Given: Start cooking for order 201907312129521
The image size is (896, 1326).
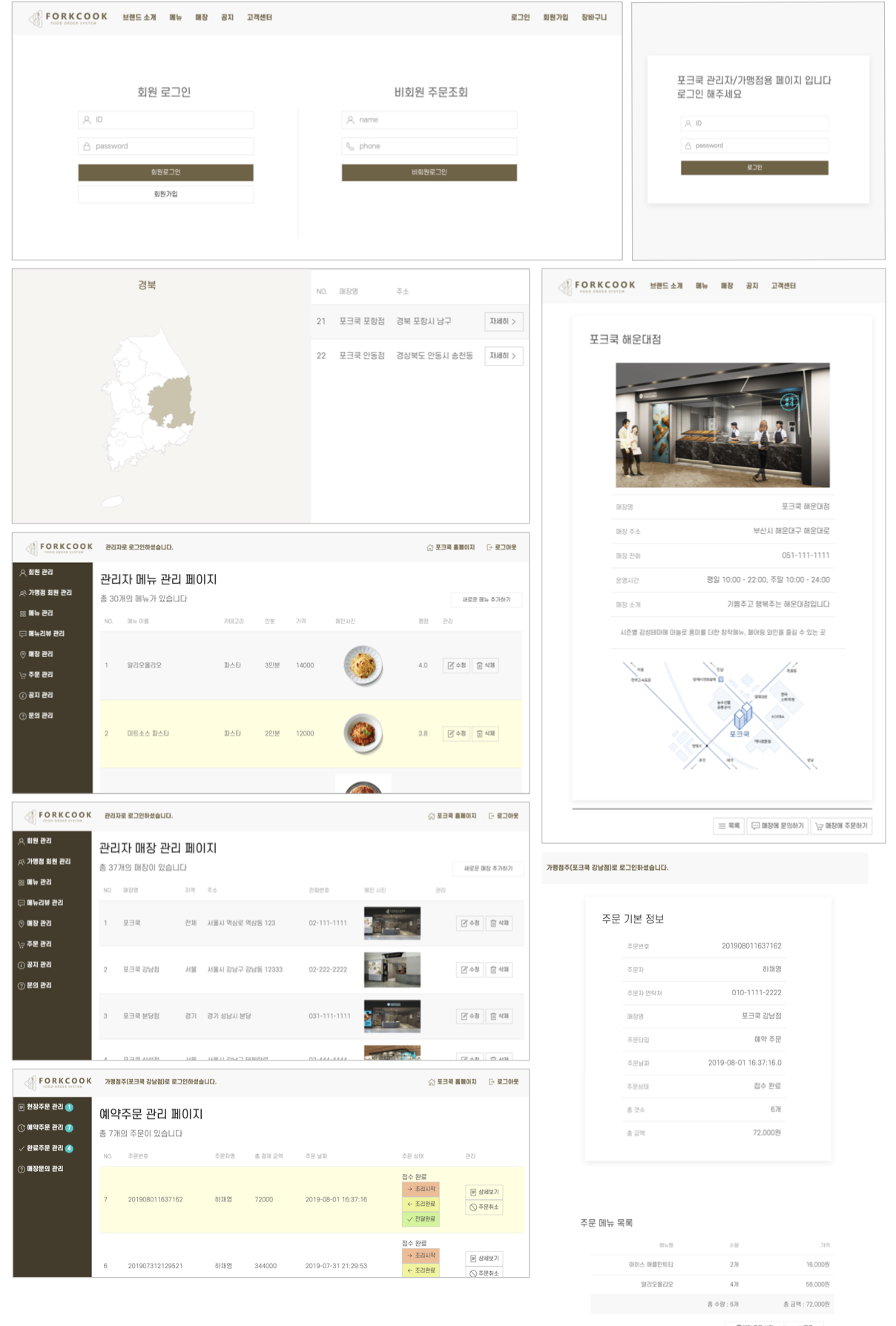Looking at the screenshot, I should click(421, 1255).
